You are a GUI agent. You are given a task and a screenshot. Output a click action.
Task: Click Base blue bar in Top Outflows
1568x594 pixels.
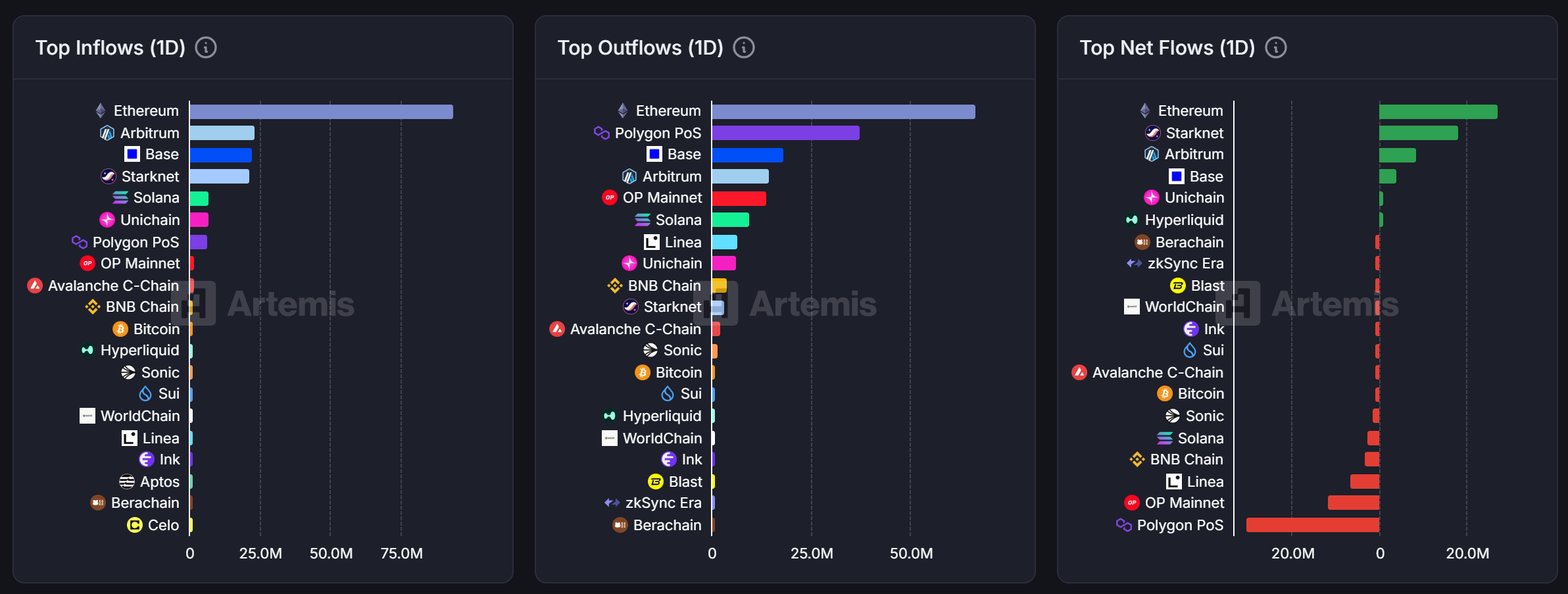748,155
